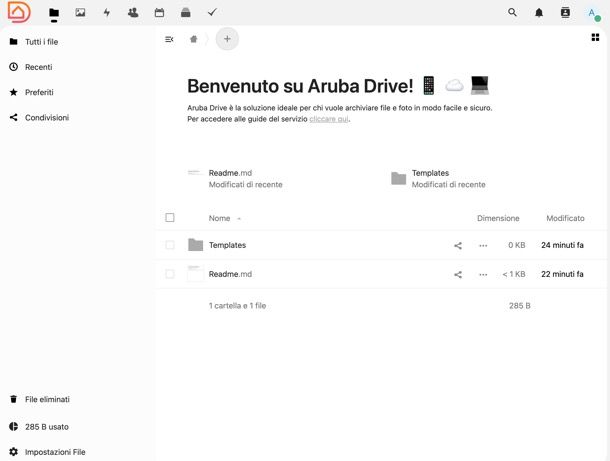Open recent Templates folder recommendation

click(x=438, y=179)
